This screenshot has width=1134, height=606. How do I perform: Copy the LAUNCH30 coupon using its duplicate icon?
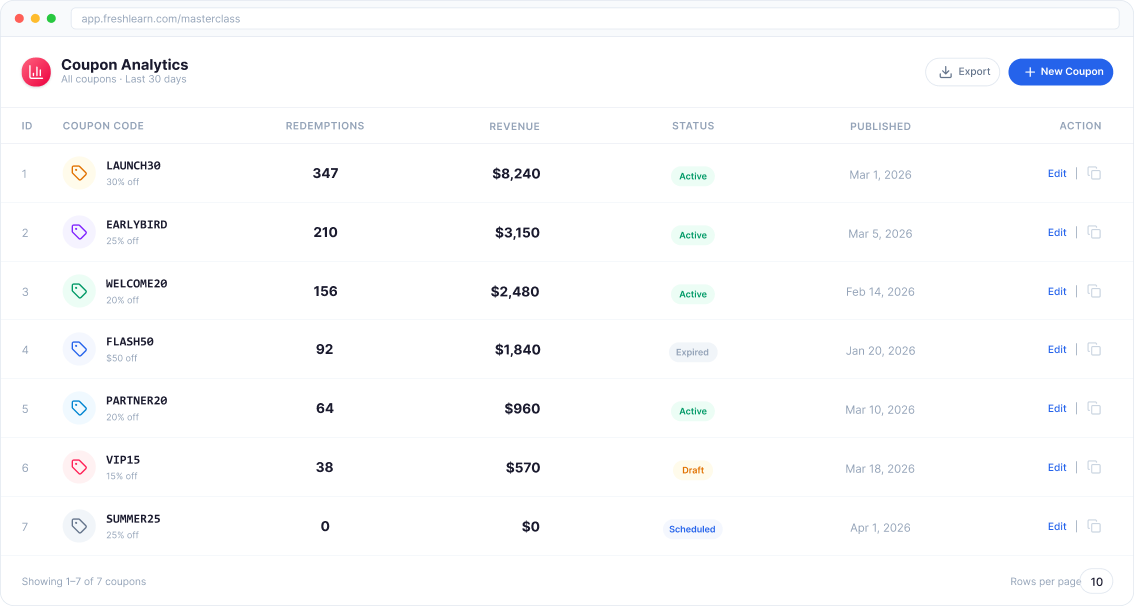tap(1094, 173)
